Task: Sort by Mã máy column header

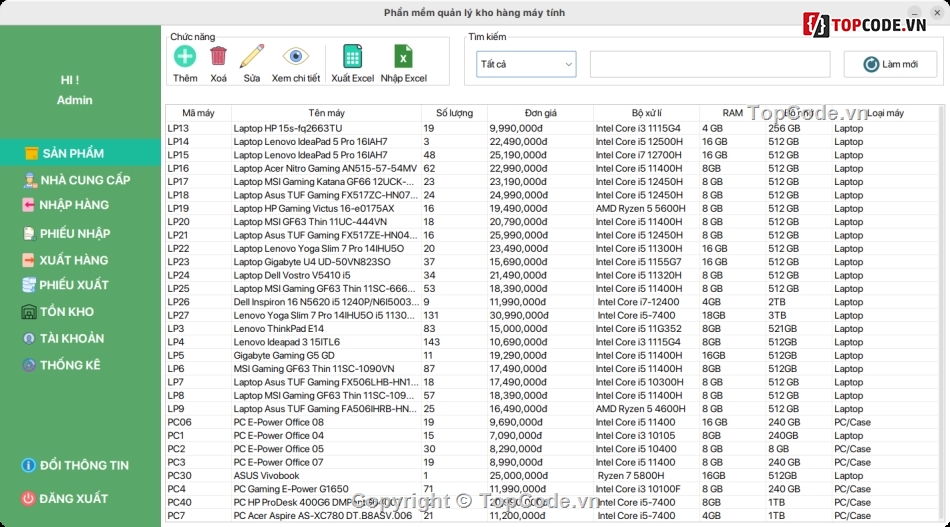Action: tap(198, 113)
